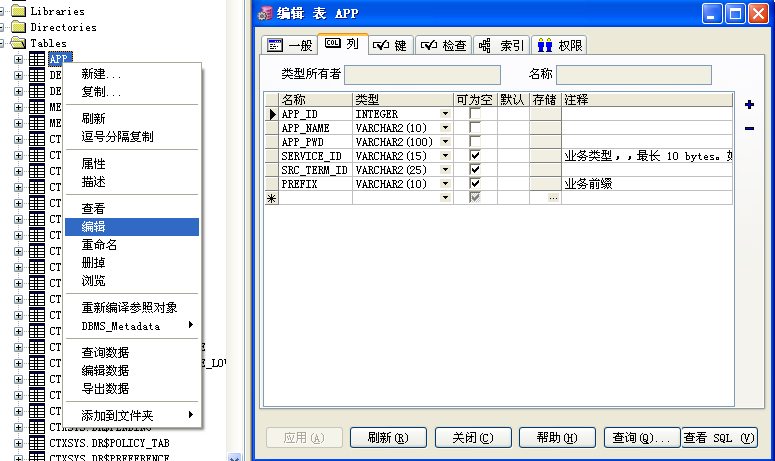This screenshot has width=775, height=461.
Task: Expand the CTXSYS.DR$POLICY_TAB node
Action: [18, 443]
